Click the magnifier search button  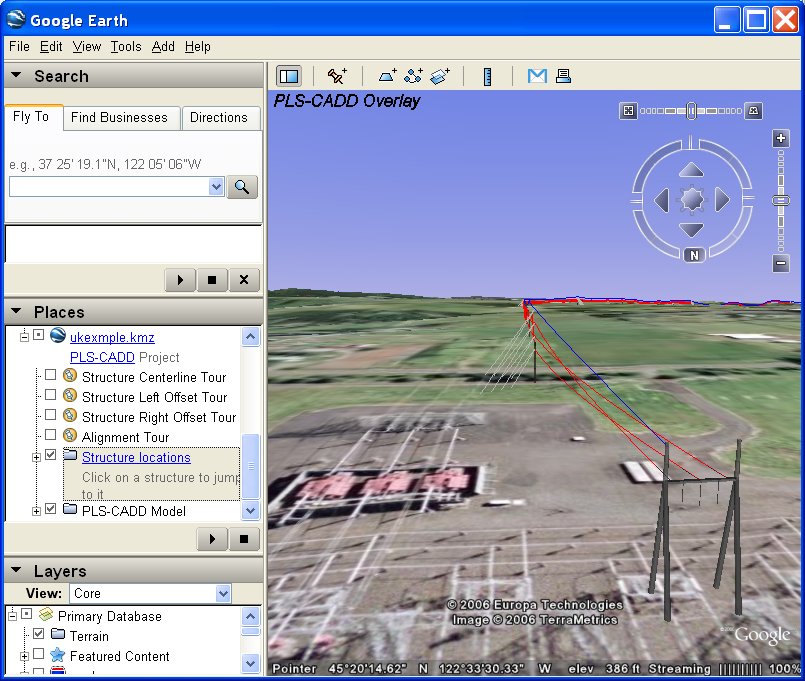click(x=242, y=187)
